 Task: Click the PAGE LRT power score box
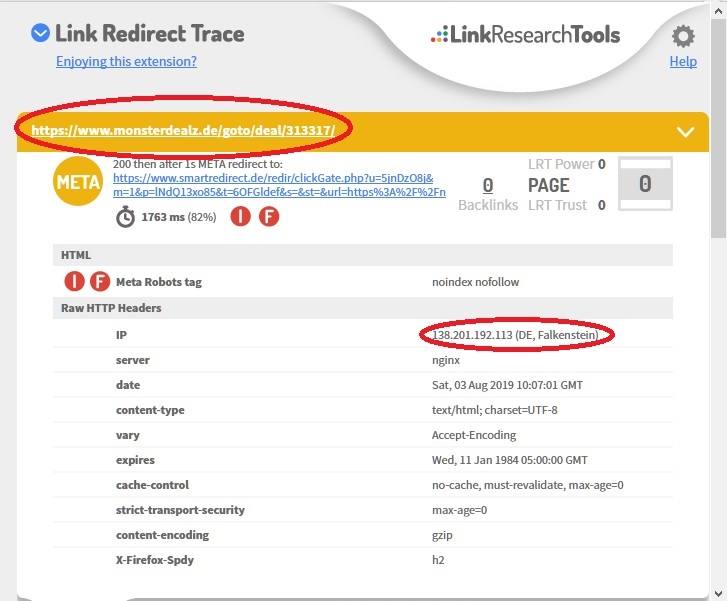[x=645, y=184]
